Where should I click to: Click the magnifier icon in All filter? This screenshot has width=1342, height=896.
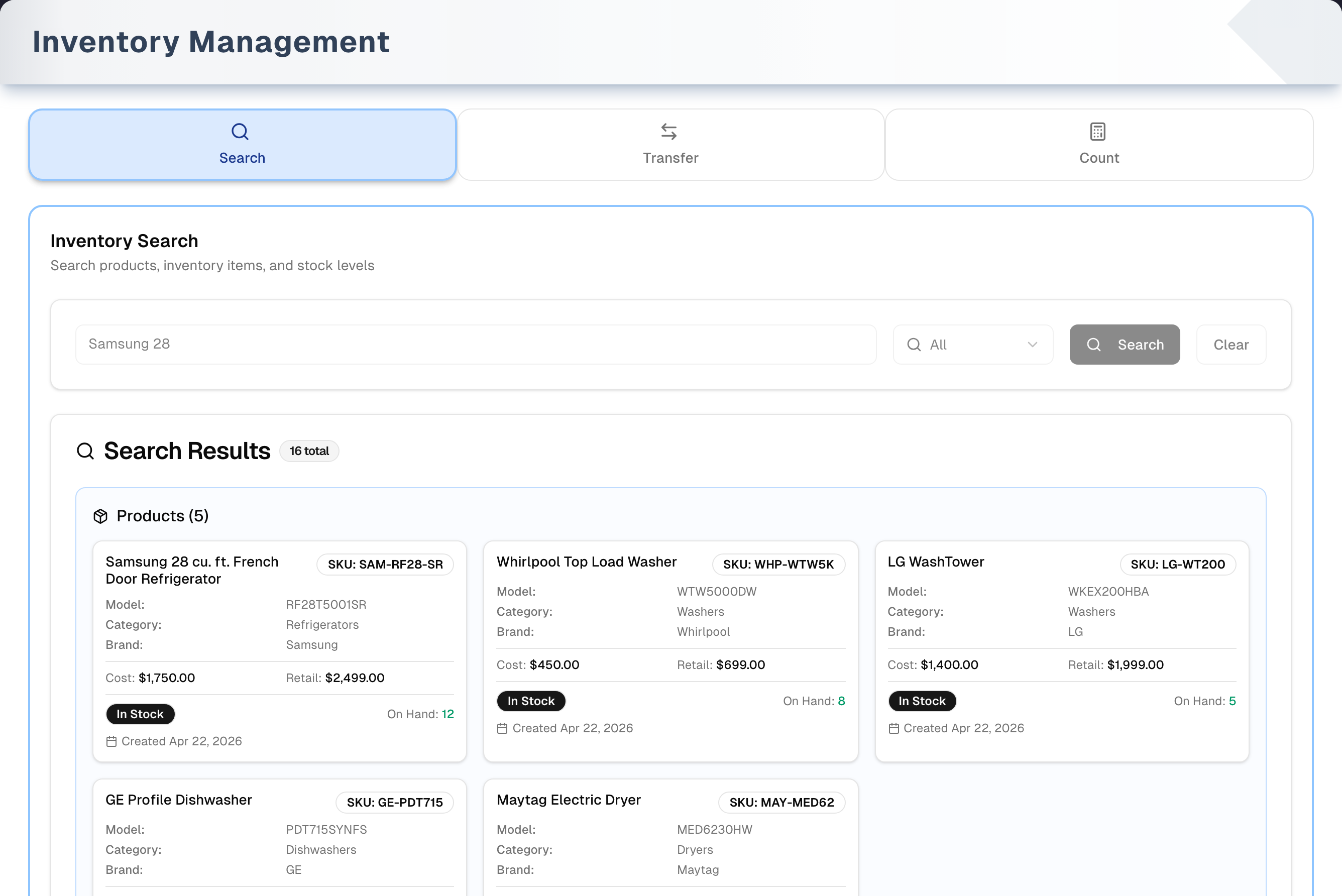(x=914, y=345)
